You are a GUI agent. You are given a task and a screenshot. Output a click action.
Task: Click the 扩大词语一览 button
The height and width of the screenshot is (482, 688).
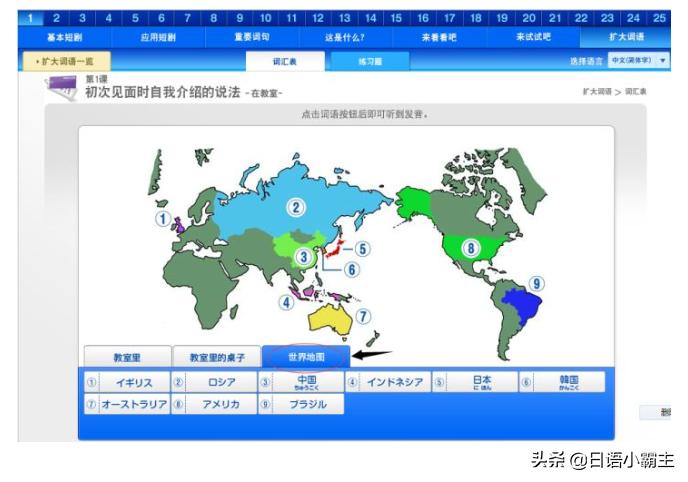coord(67,61)
